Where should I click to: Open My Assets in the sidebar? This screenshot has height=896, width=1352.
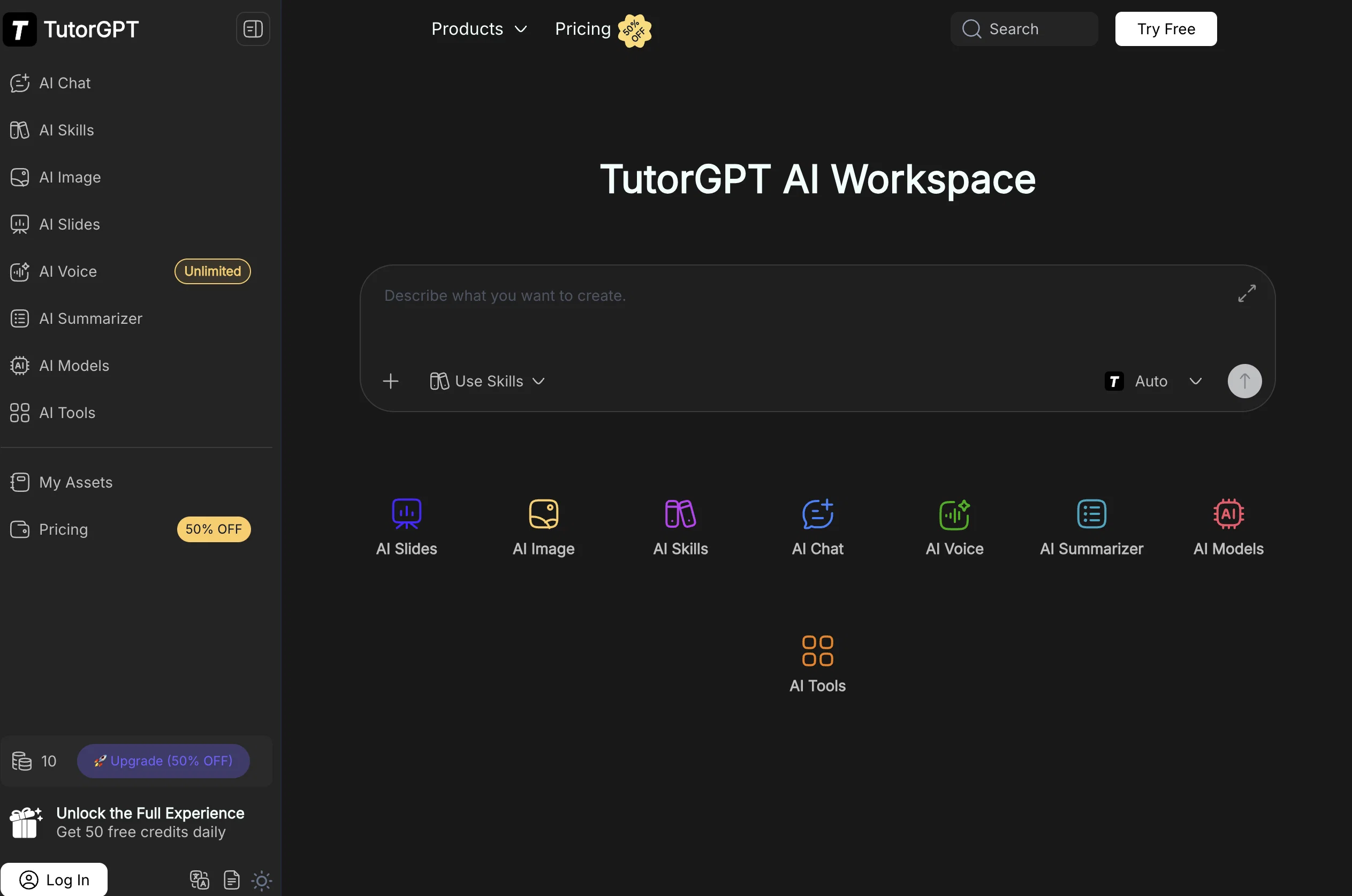click(136, 482)
